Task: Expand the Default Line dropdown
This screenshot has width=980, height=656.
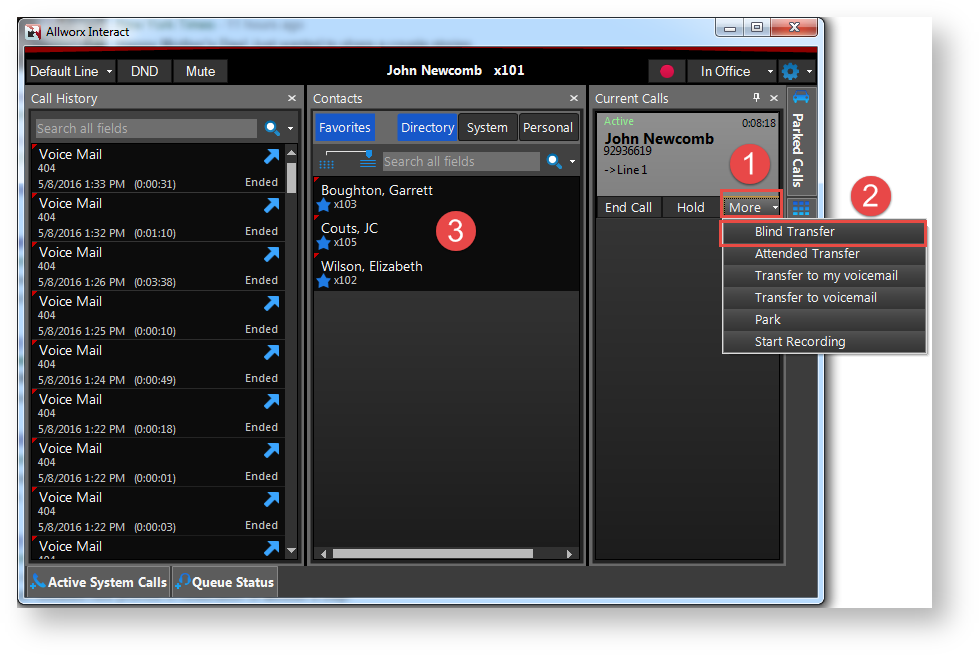Action: (x=70, y=71)
